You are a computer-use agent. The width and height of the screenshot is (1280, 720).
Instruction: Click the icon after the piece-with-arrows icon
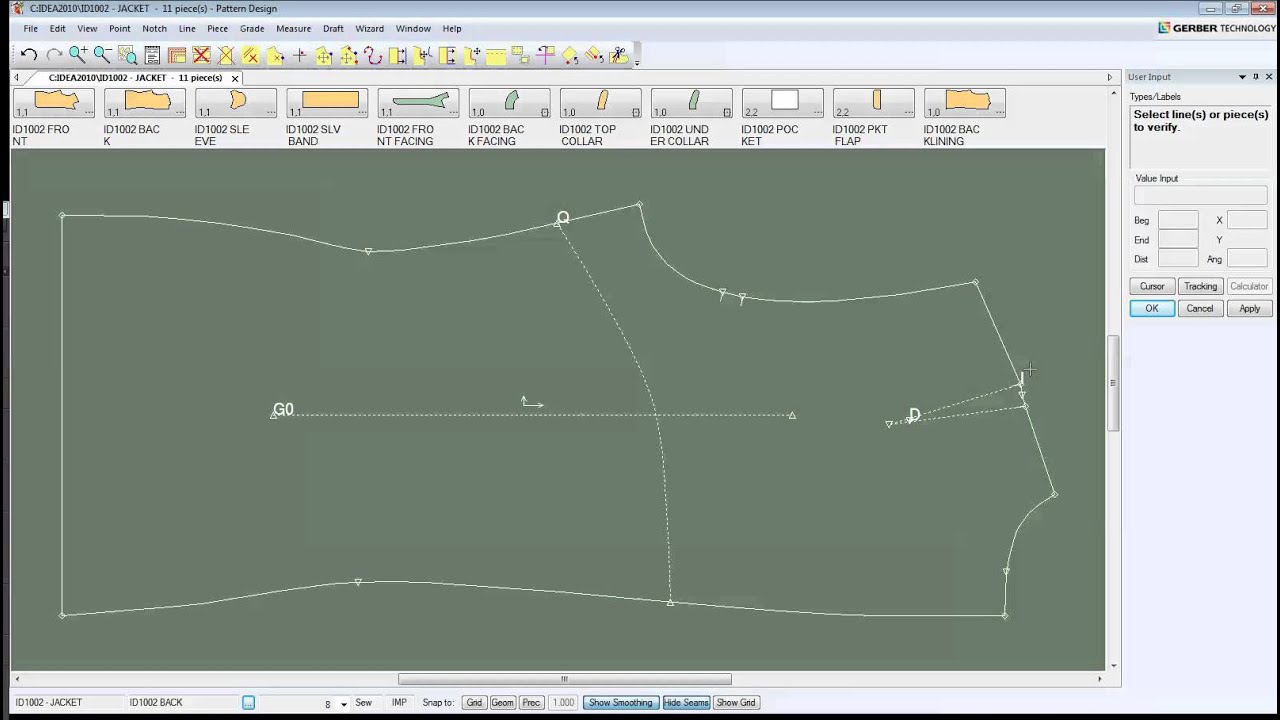coord(423,55)
